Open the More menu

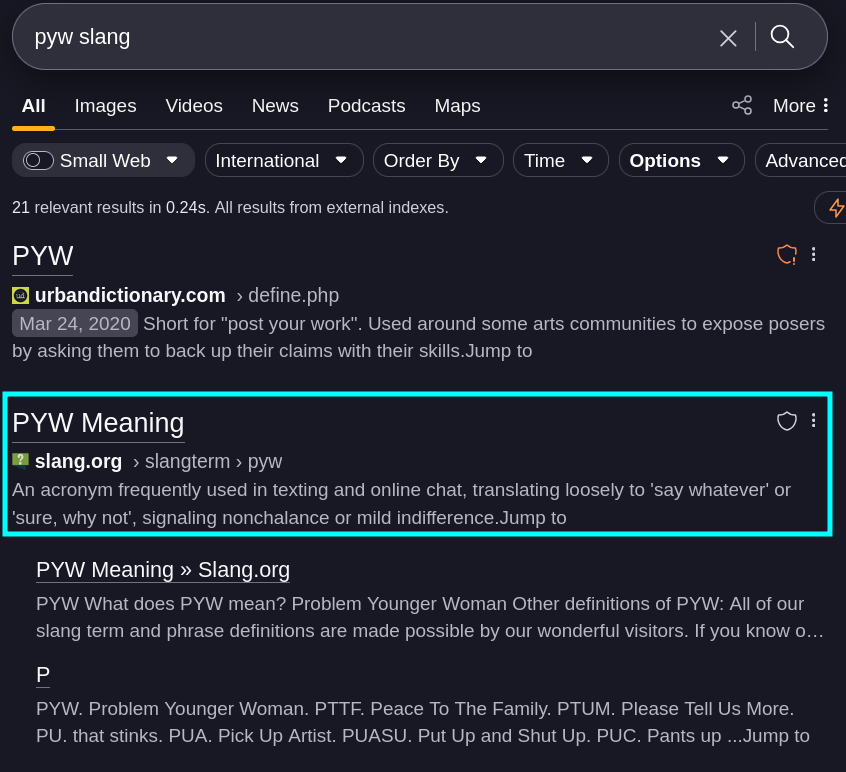tap(801, 106)
